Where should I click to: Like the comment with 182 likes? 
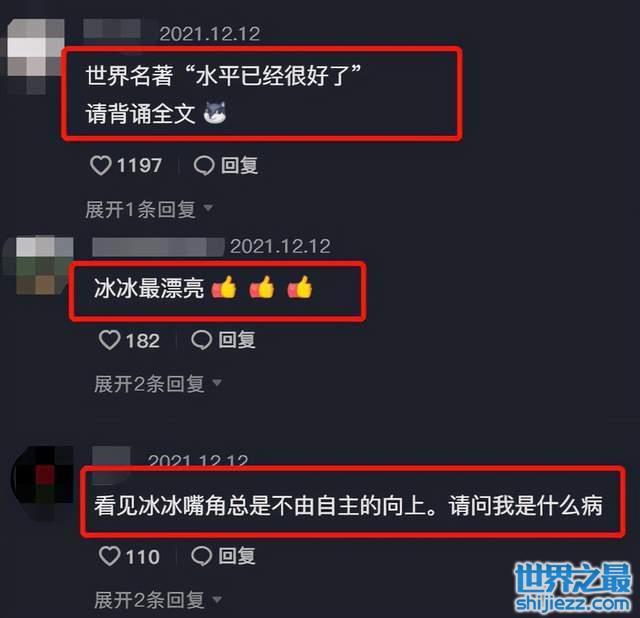pos(109,340)
